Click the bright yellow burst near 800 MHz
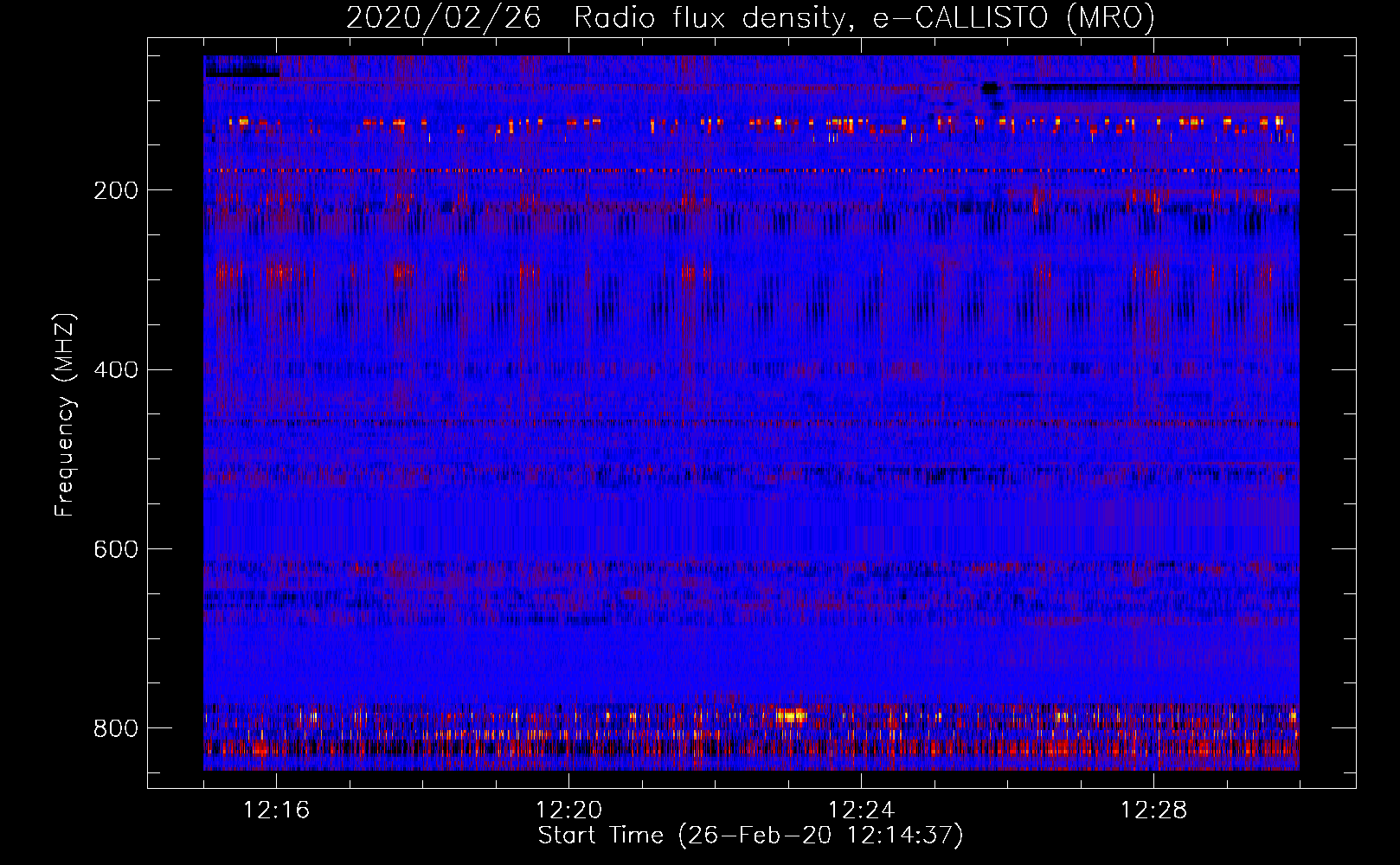The height and width of the screenshot is (865, 1400). pyautogui.click(x=791, y=715)
